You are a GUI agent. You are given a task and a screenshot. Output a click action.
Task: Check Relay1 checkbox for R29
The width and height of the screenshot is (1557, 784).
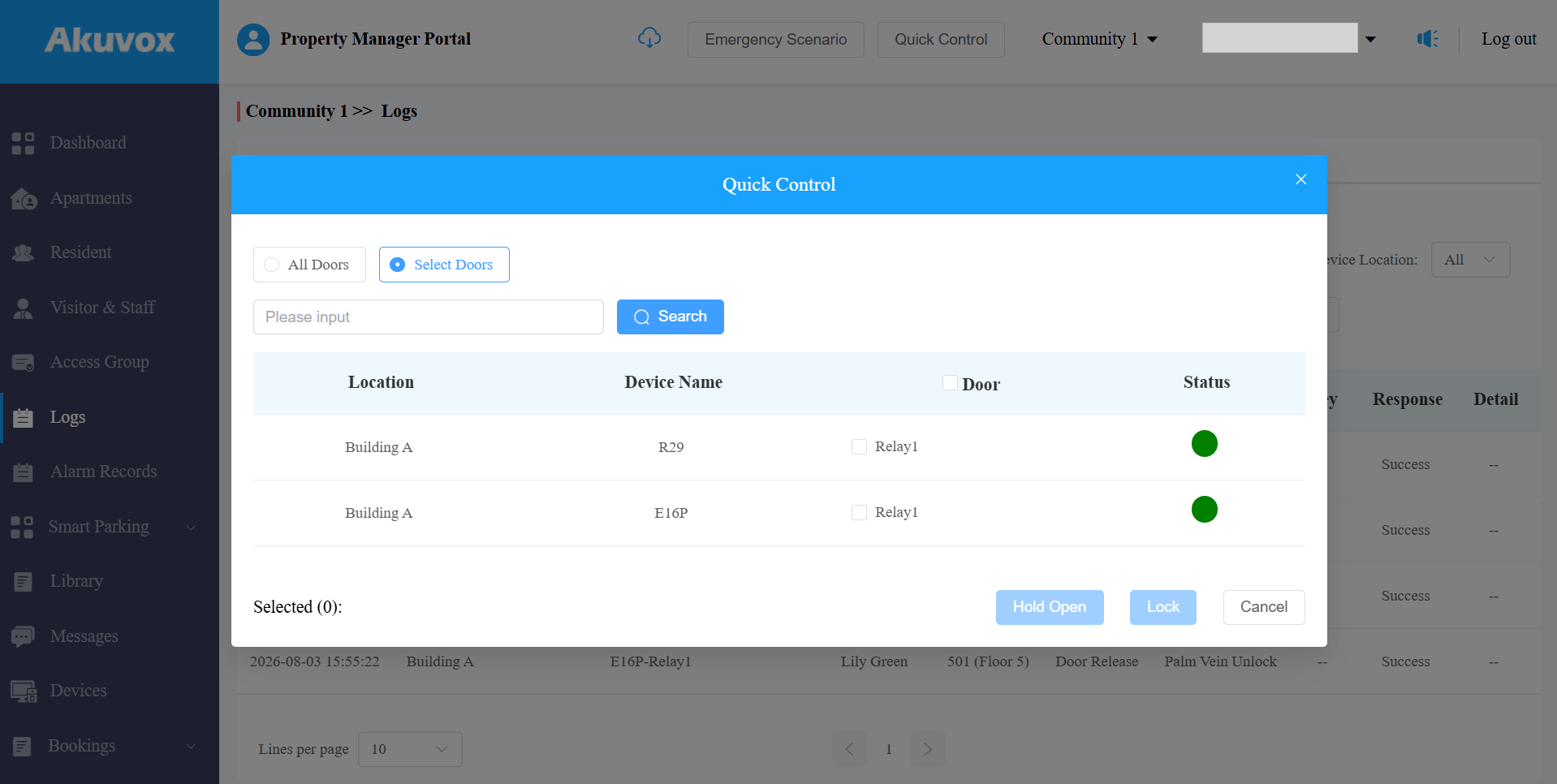pos(859,447)
